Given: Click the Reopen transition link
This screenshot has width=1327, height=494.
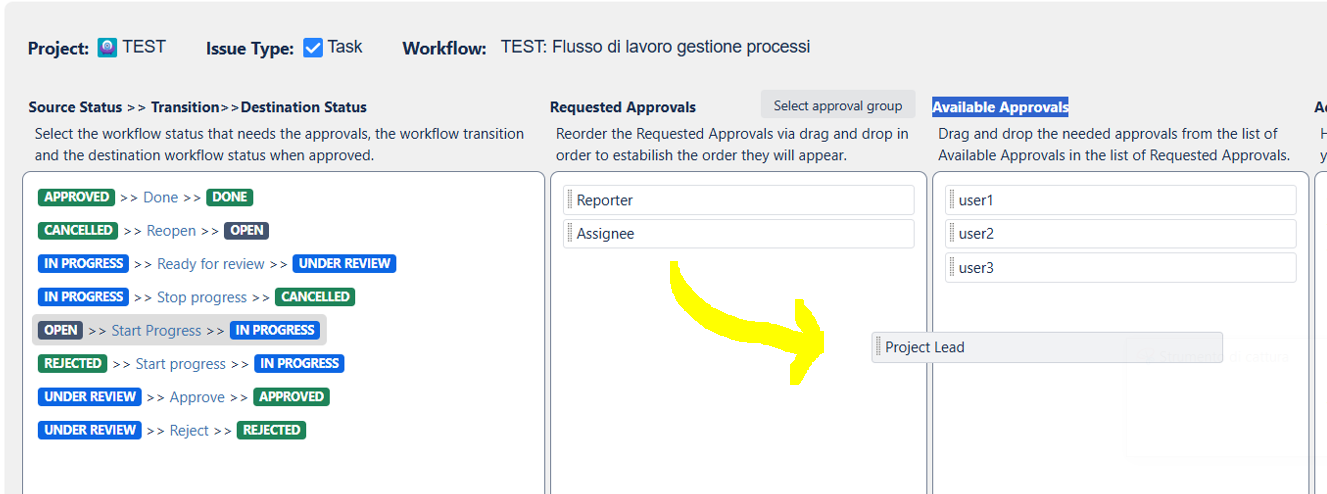Looking at the screenshot, I should pyautogui.click(x=171, y=231).
